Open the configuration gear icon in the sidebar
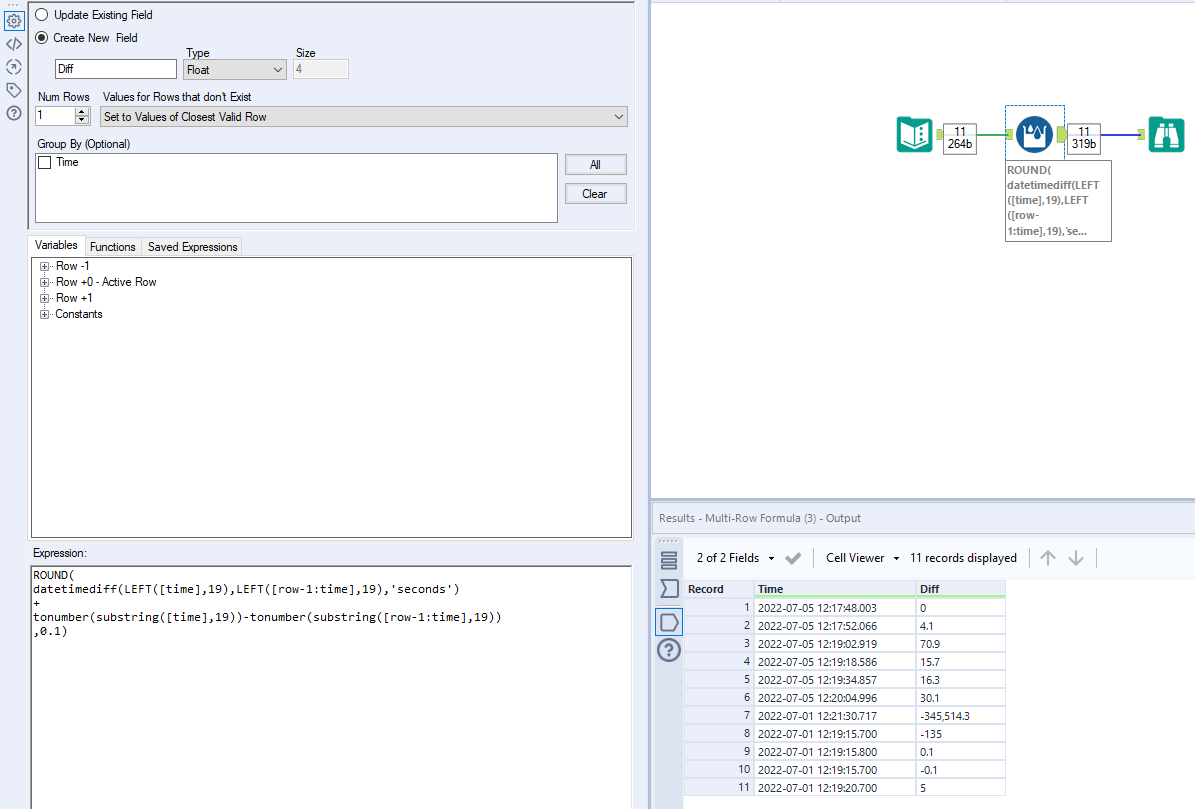 [x=13, y=20]
